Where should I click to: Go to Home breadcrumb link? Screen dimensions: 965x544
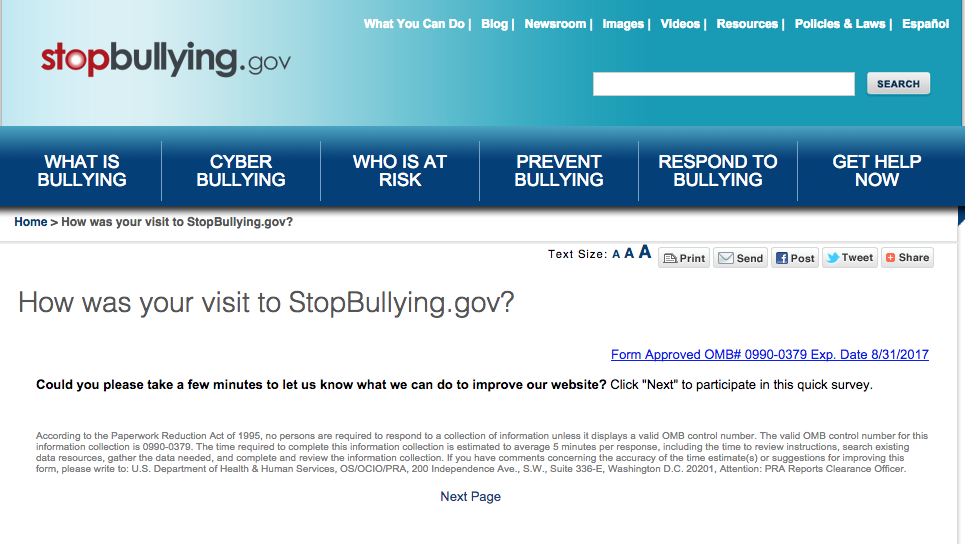click(x=31, y=222)
